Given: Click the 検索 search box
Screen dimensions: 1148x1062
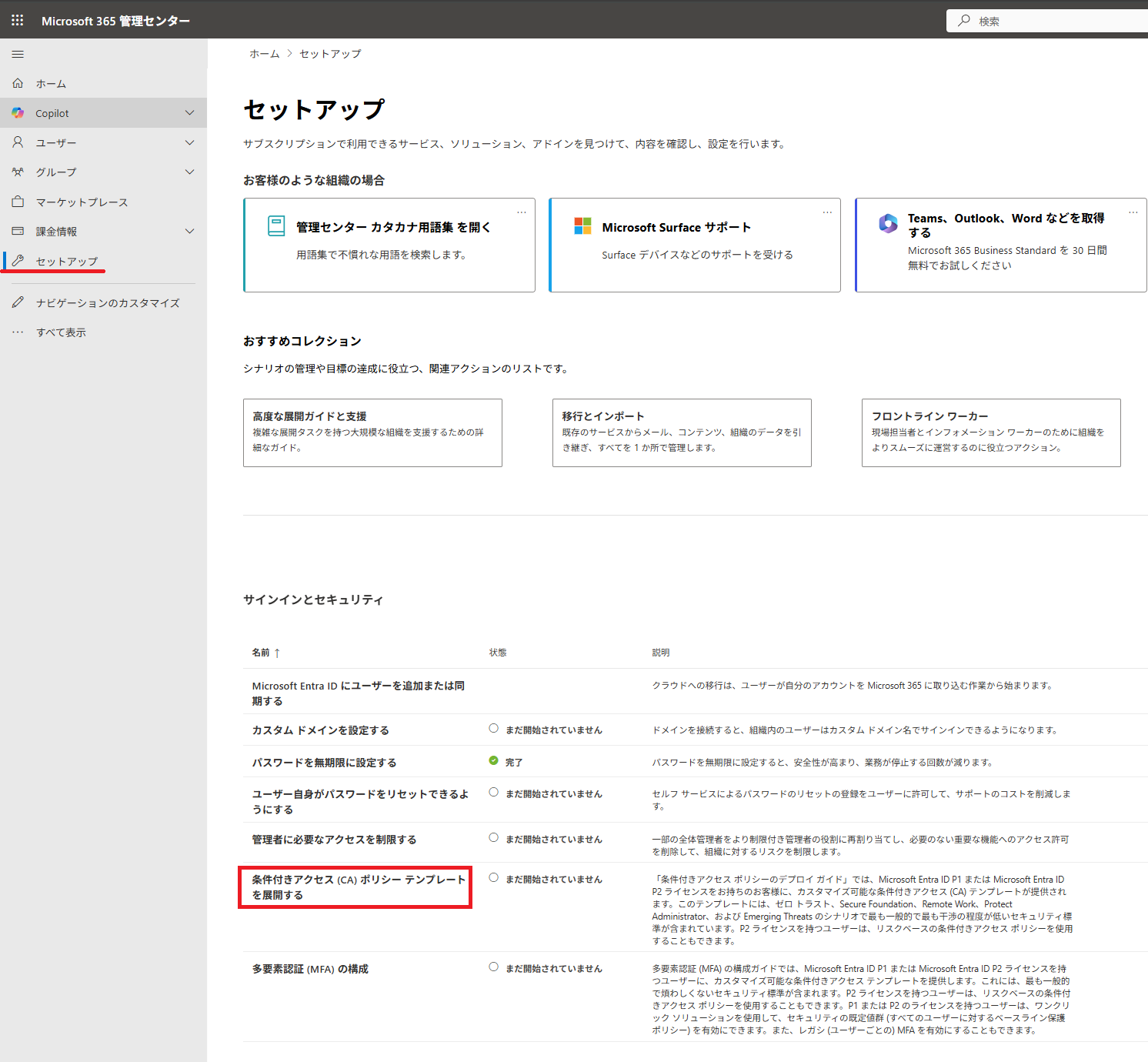Looking at the screenshot, I should (x=1047, y=21).
